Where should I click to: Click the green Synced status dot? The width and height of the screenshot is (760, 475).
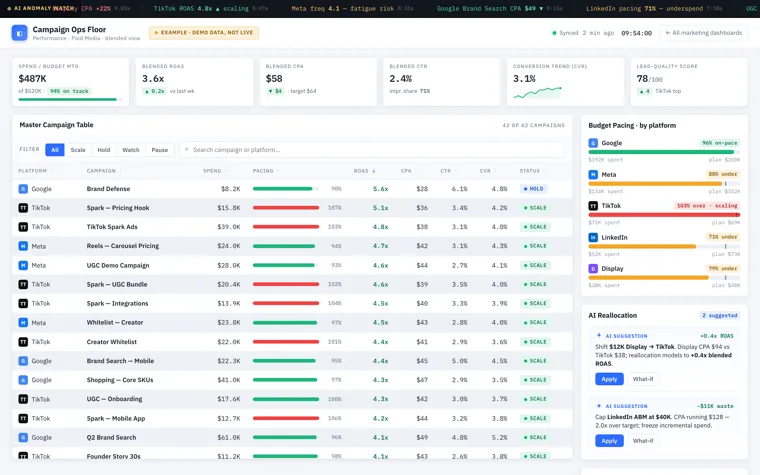(x=554, y=33)
